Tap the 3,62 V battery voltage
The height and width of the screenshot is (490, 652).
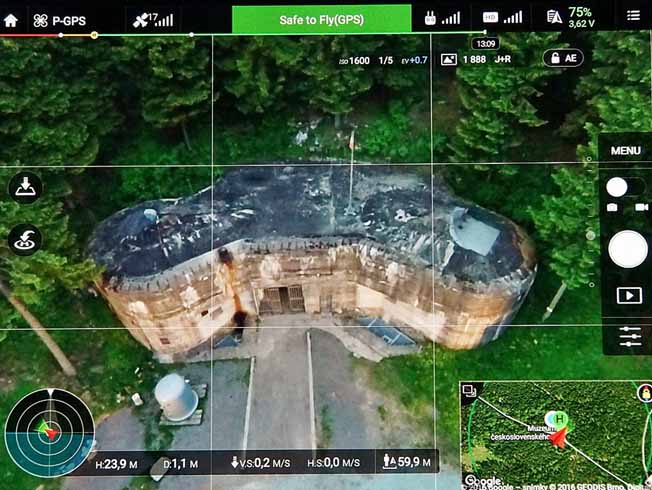pyautogui.click(x=581, y=24)
